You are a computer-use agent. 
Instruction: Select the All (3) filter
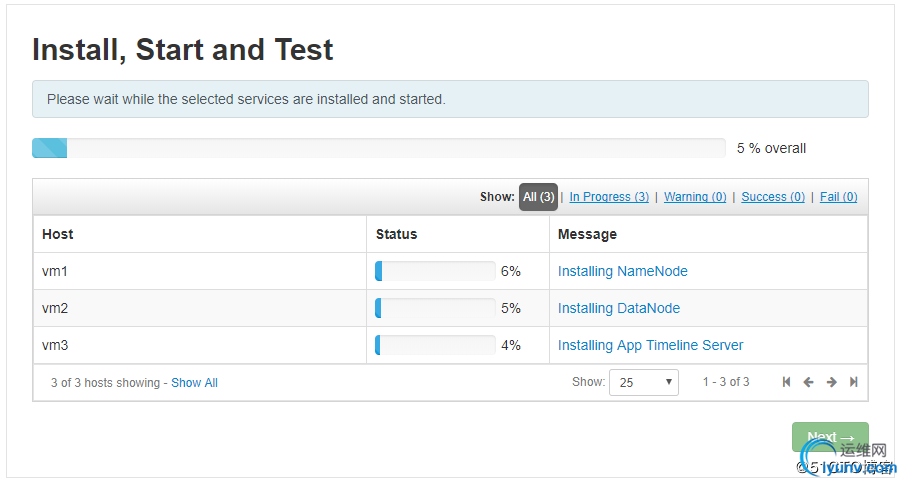538,197
